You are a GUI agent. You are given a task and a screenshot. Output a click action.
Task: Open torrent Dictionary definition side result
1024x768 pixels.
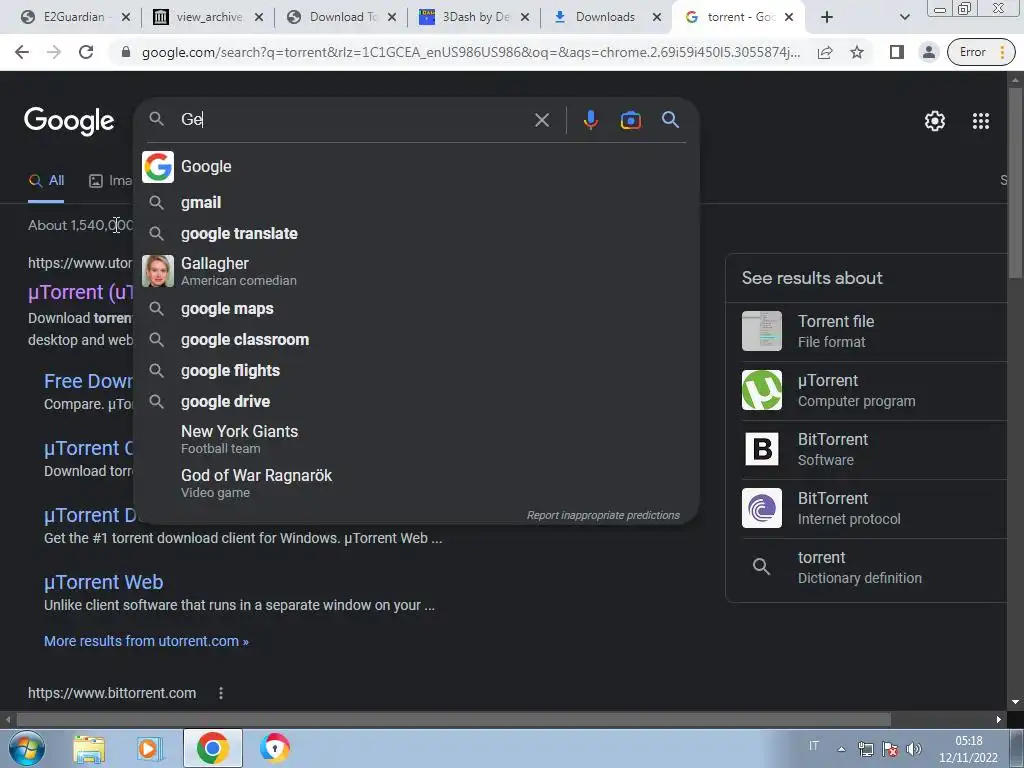(866, 567)
